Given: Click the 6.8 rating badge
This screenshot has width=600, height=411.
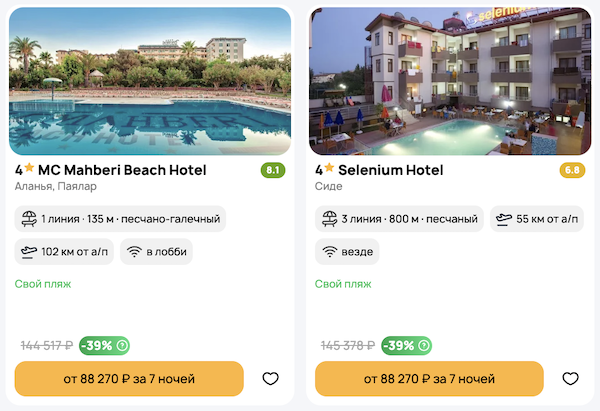Looking at the screenshot, I should 572,170.
